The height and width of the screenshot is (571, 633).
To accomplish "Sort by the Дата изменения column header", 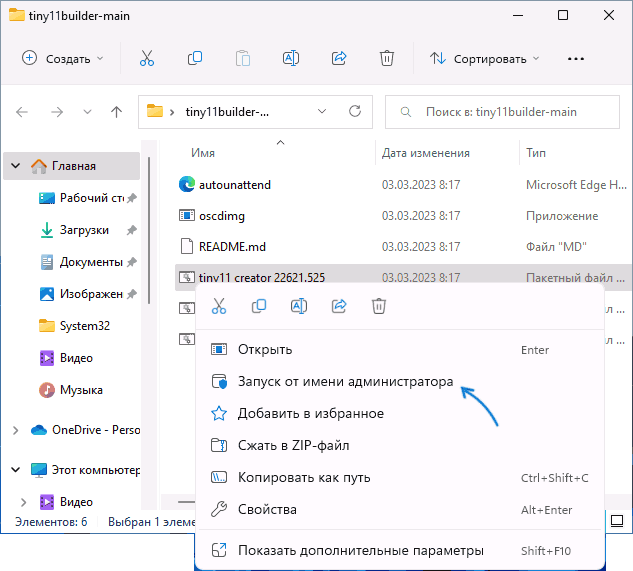I will [x=425, y=153].
